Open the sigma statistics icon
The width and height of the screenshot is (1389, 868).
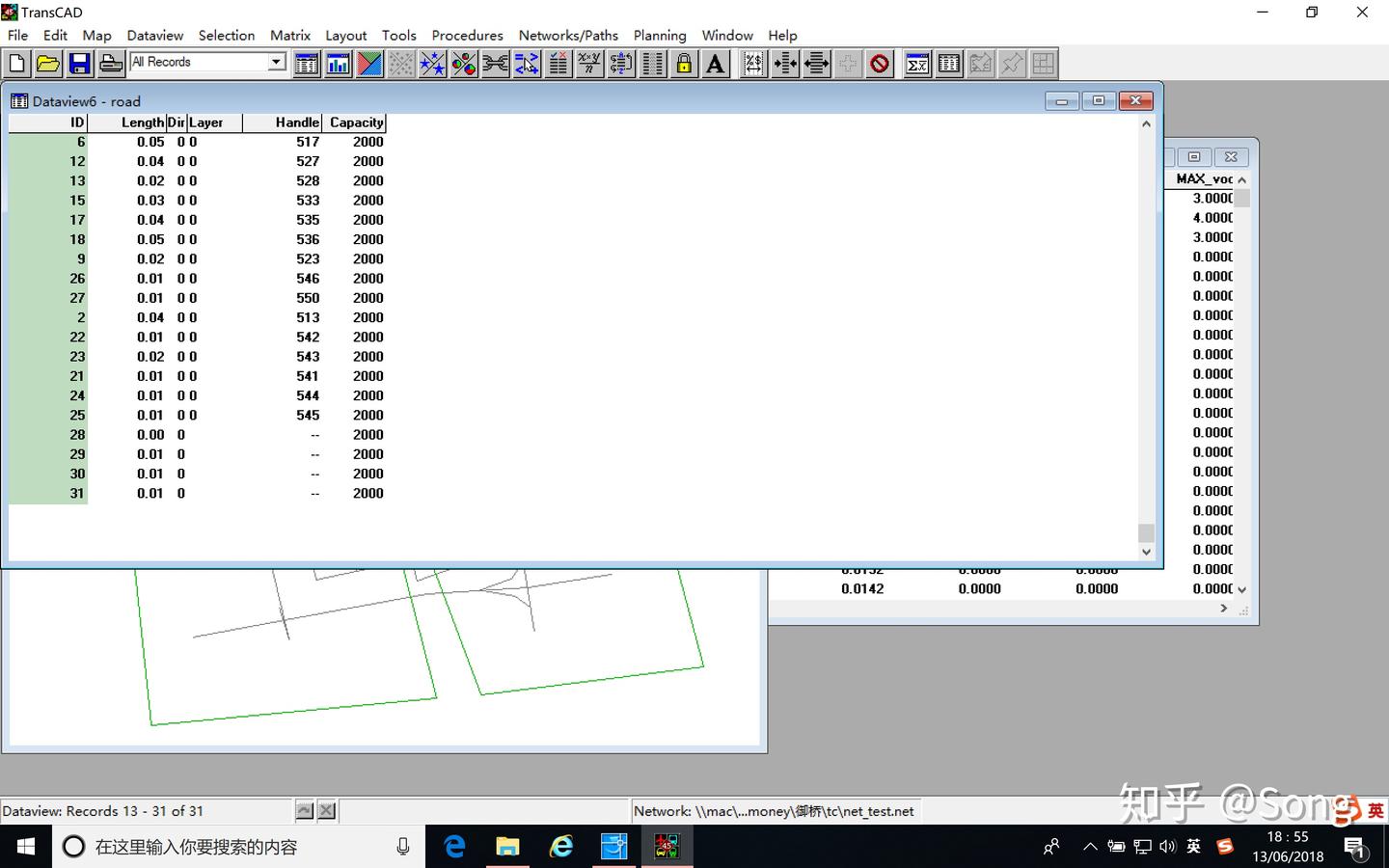pyautogui.click(x=917, y=64)
